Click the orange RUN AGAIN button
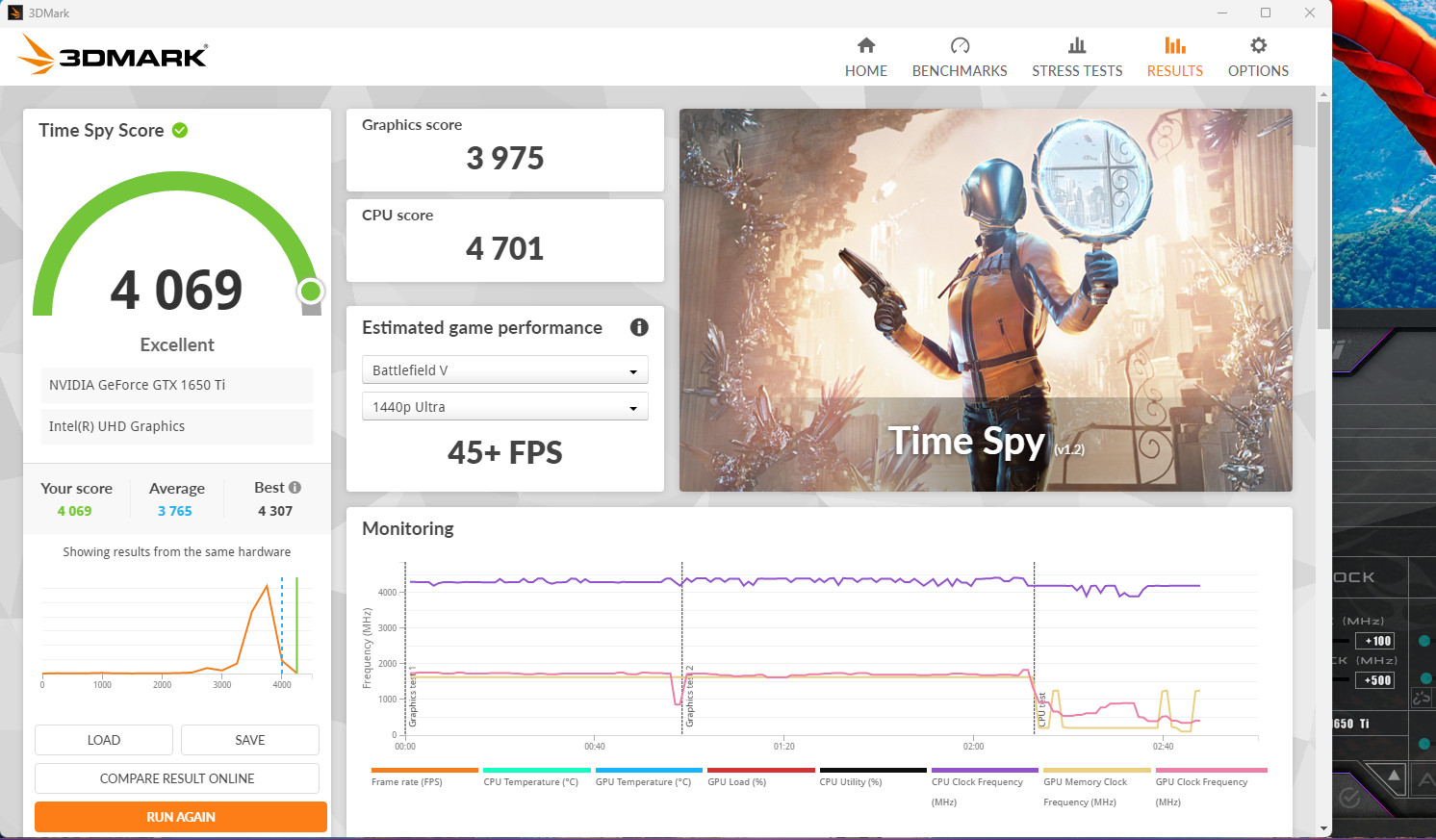 pyautogui.click(x=181, y=817)
